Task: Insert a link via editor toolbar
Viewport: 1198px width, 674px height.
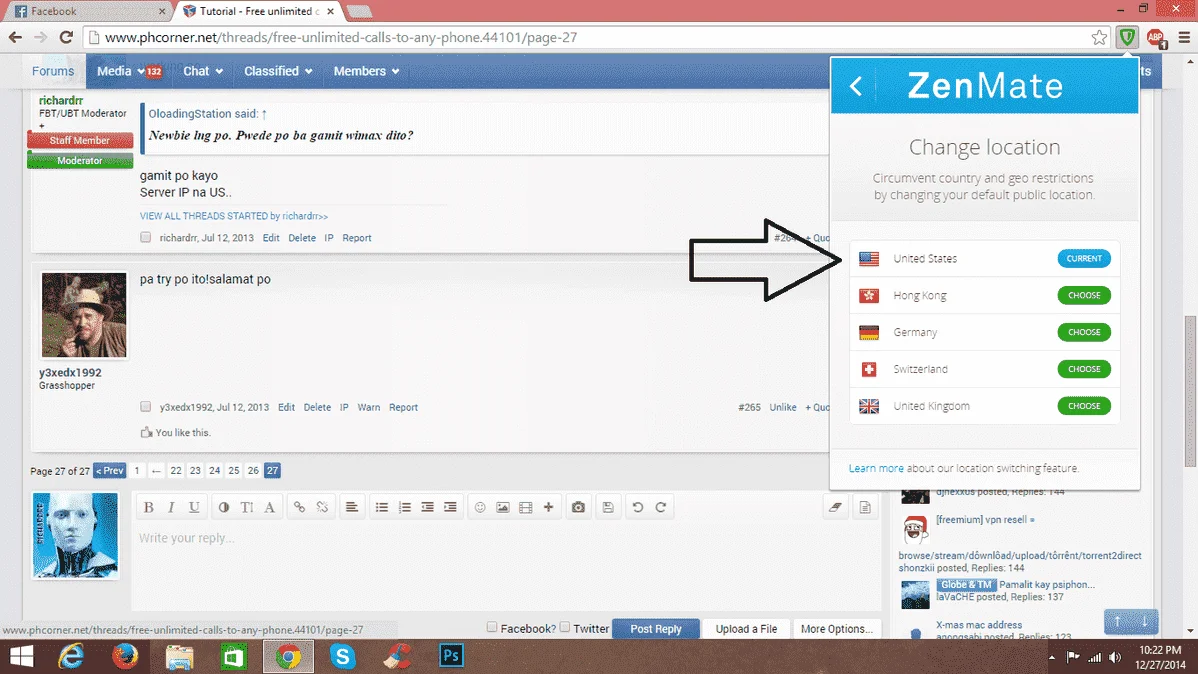Action: 300,507
